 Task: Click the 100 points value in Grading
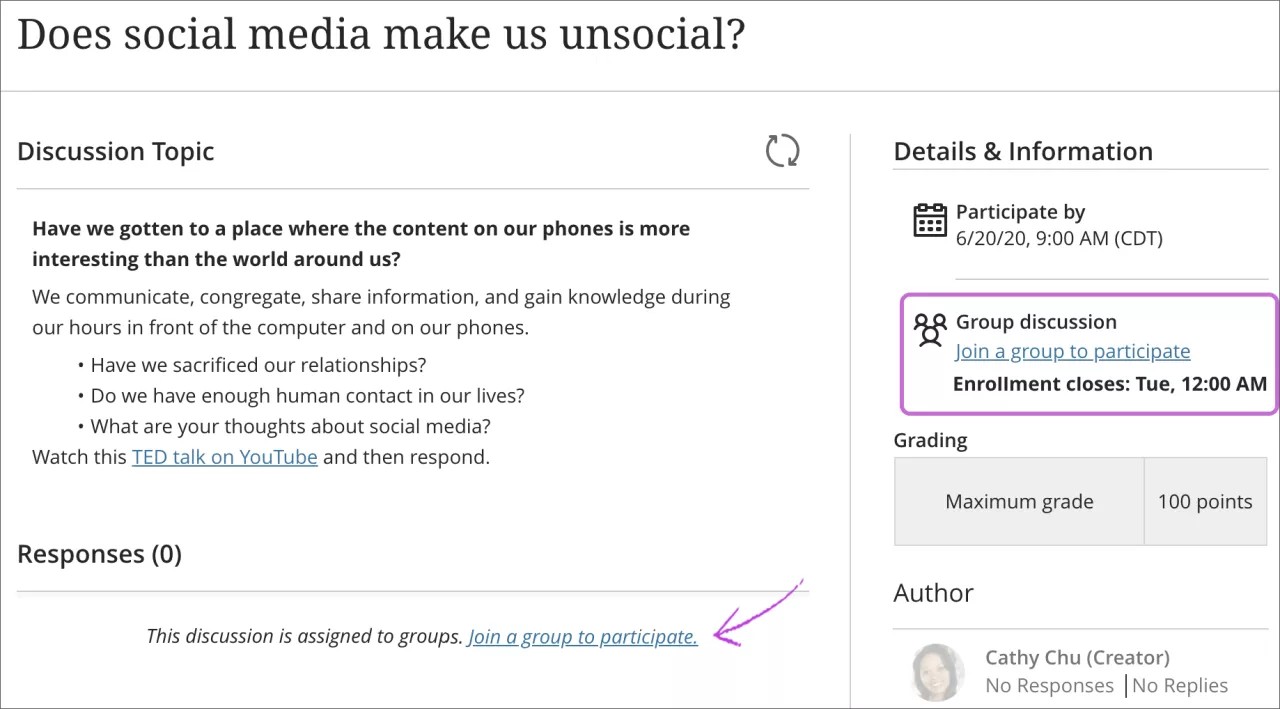point(1205,501)
